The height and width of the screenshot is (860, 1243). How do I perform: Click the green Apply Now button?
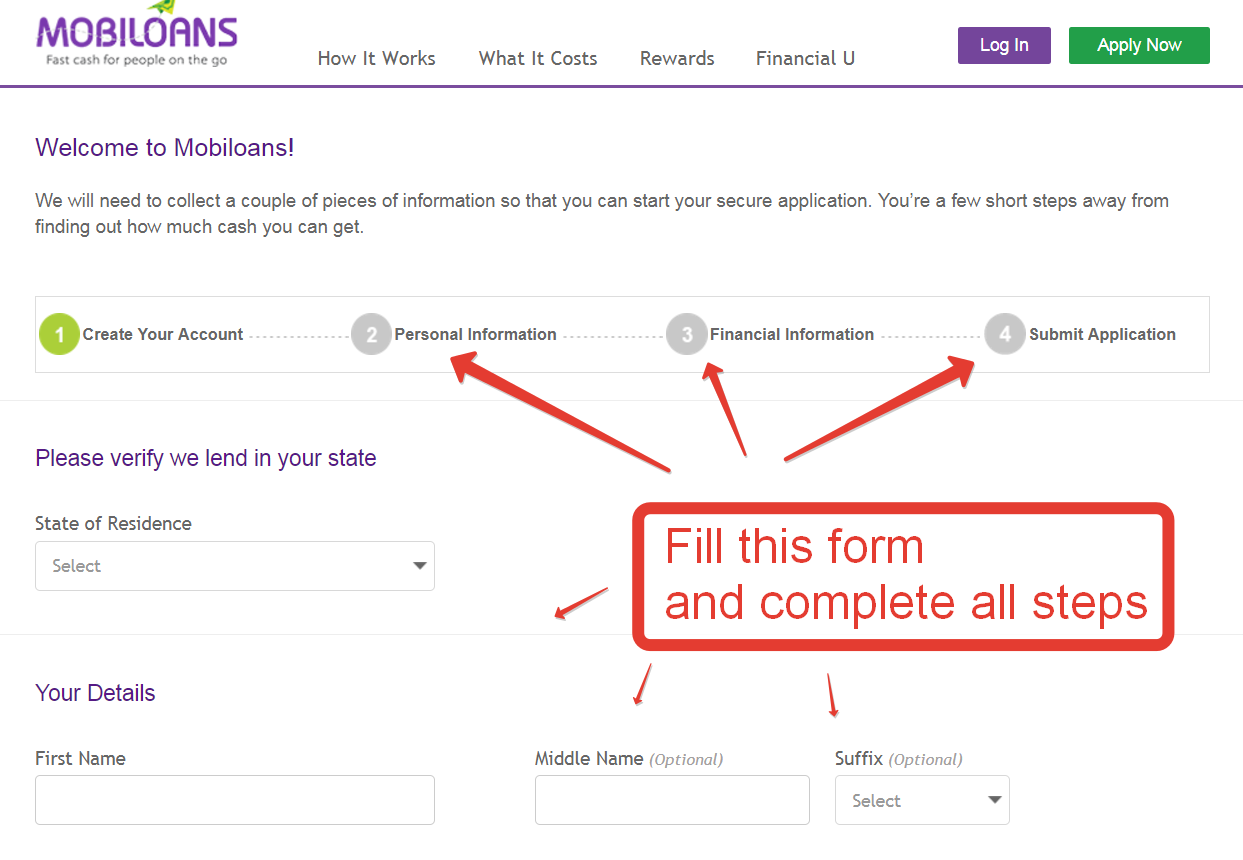click(1139, 45)
